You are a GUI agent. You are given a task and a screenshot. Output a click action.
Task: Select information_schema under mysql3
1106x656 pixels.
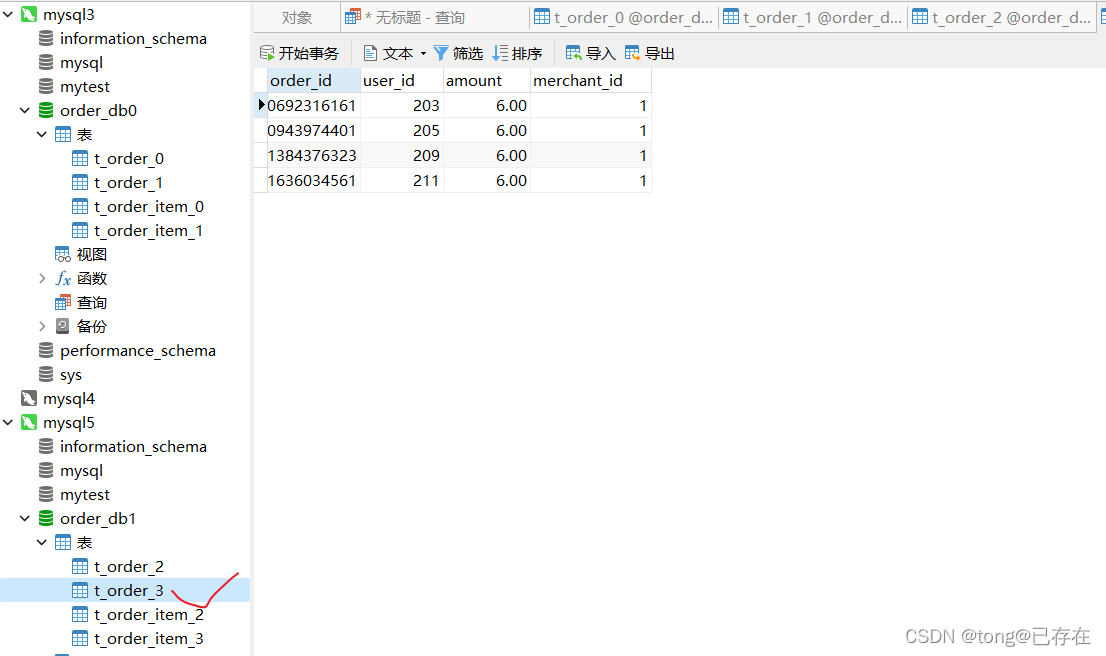tap(133, 38)
